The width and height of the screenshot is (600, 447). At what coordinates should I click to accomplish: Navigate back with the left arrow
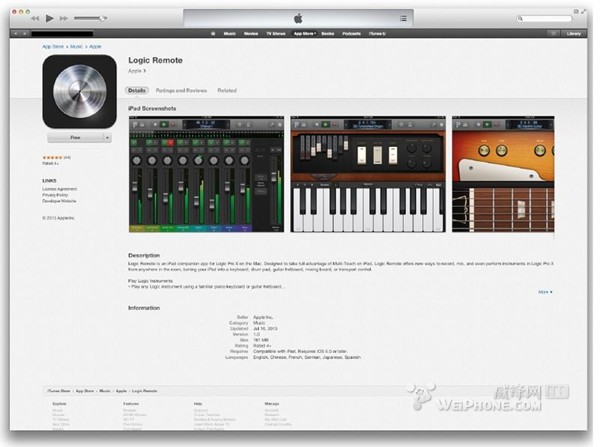(x=16, y=34)
